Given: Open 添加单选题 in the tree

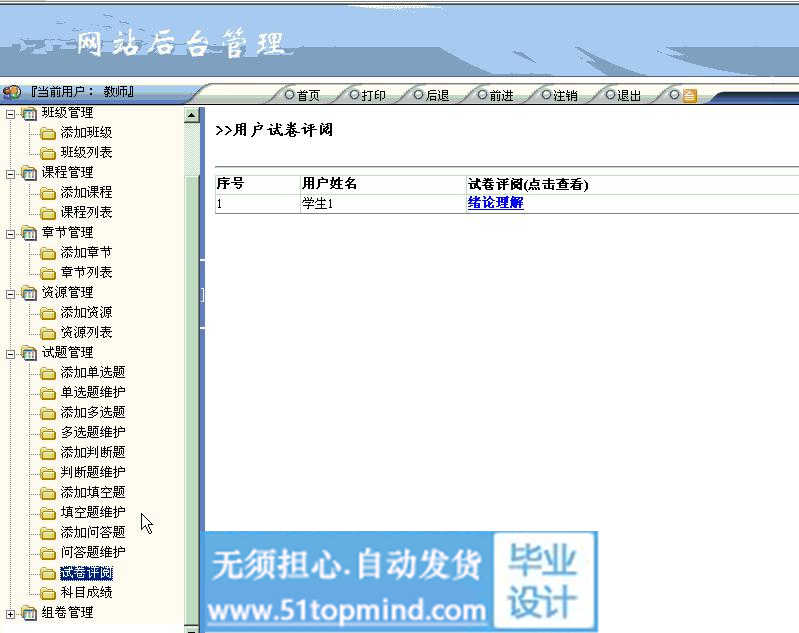Looking at the screenshot, I should [x=93, y=373].
